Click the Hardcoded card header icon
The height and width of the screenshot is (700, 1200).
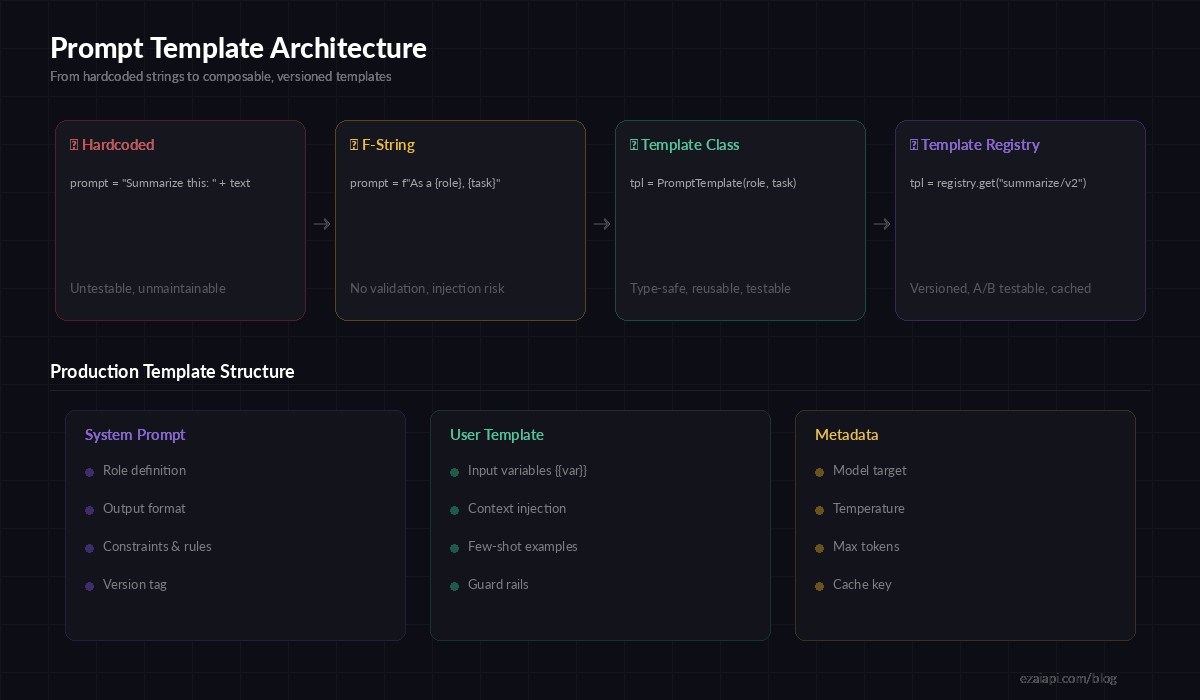coord(74,144)
